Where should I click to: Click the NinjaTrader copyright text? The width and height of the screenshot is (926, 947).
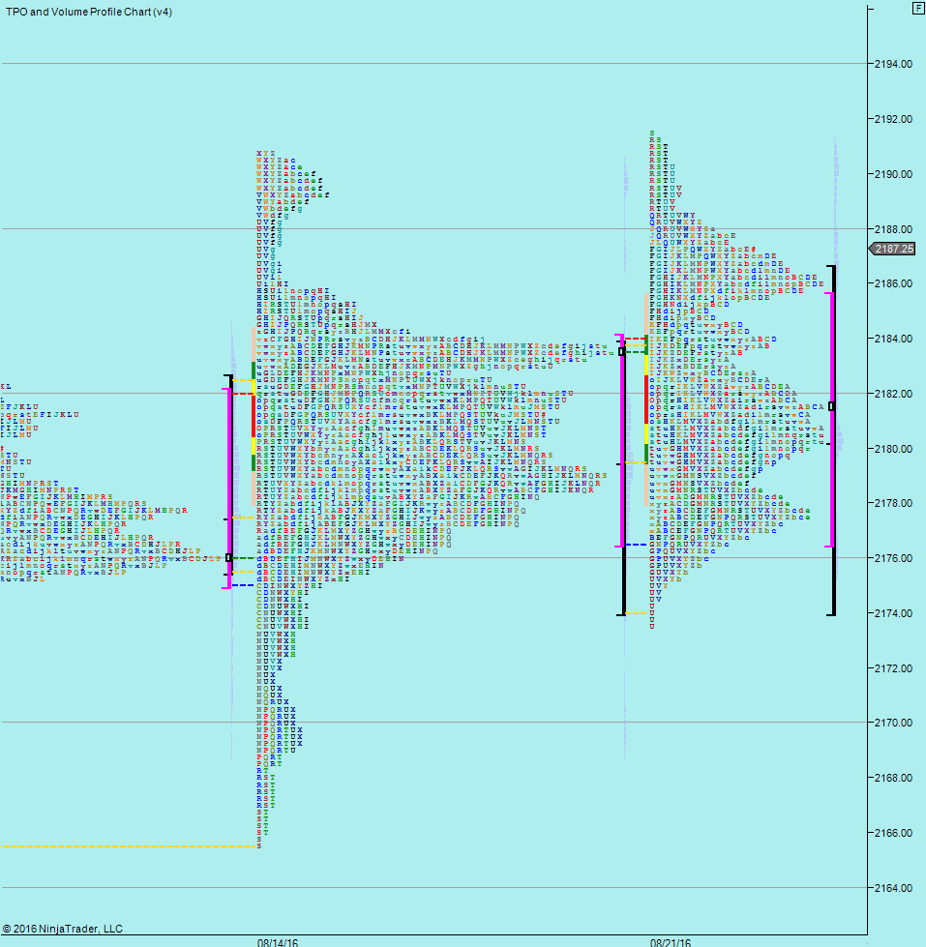coord(62,929)
